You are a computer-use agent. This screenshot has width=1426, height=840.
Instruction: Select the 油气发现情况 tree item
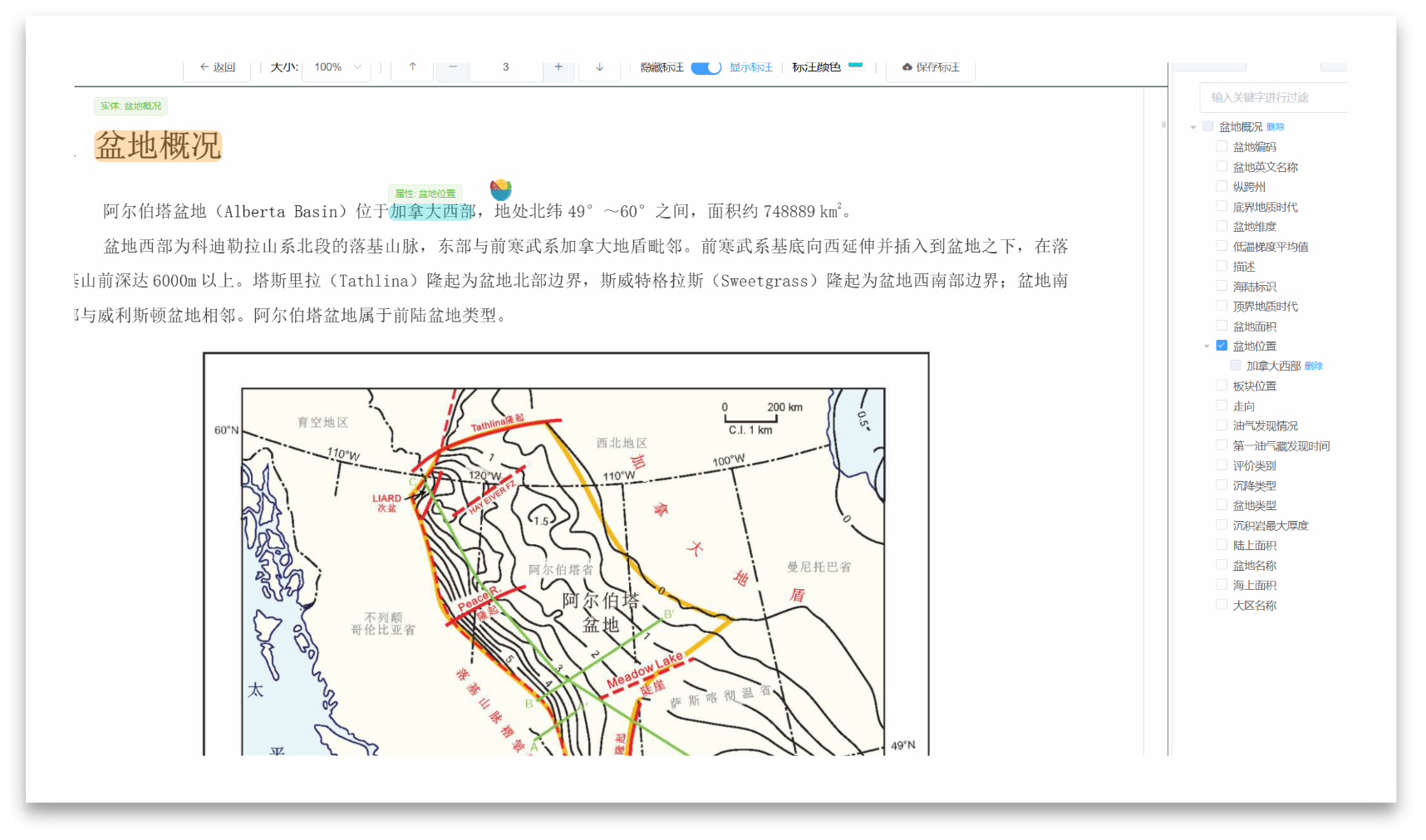coord(1265,426)
